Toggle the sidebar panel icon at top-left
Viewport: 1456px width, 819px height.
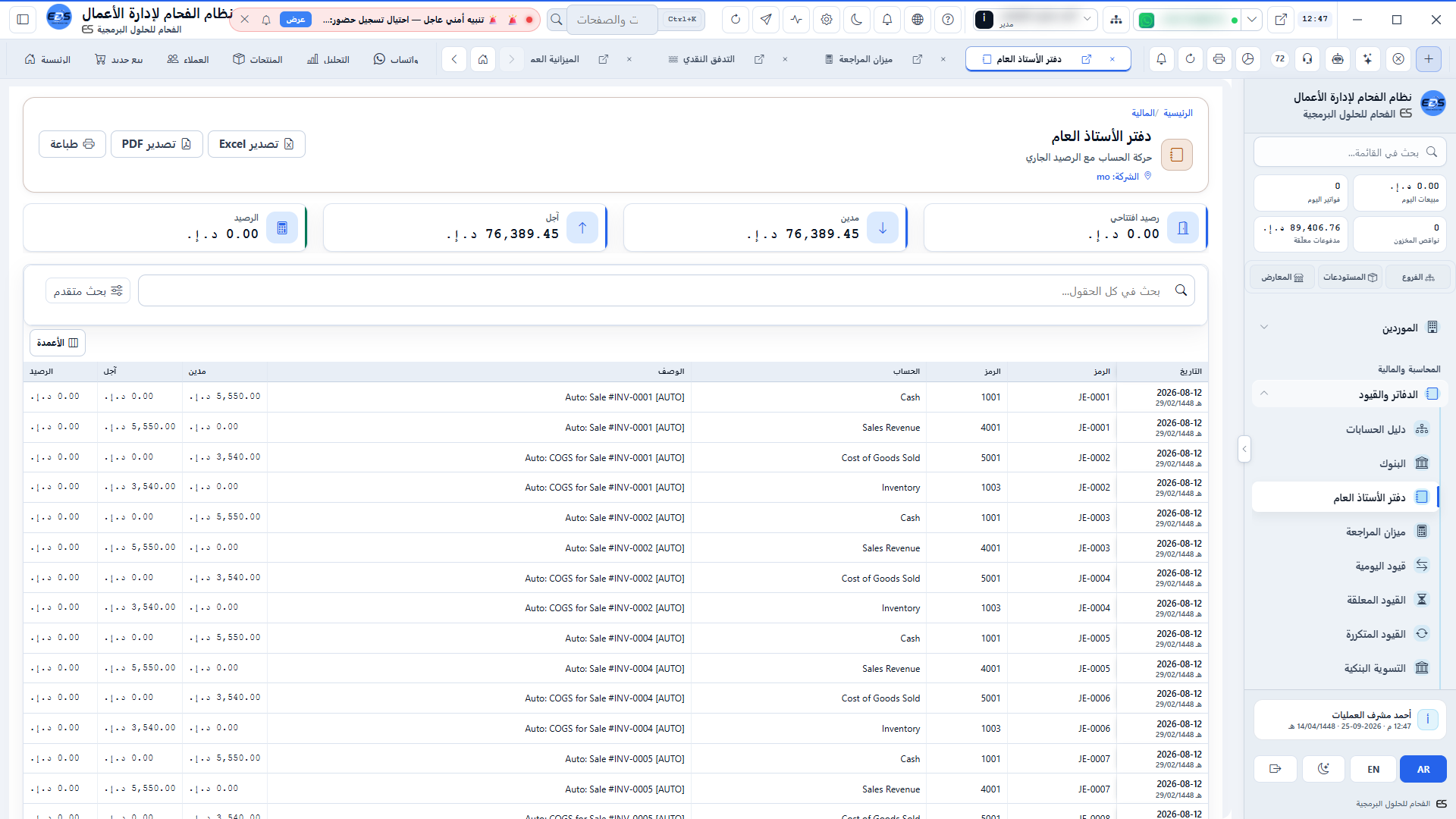tap(23, 19)
